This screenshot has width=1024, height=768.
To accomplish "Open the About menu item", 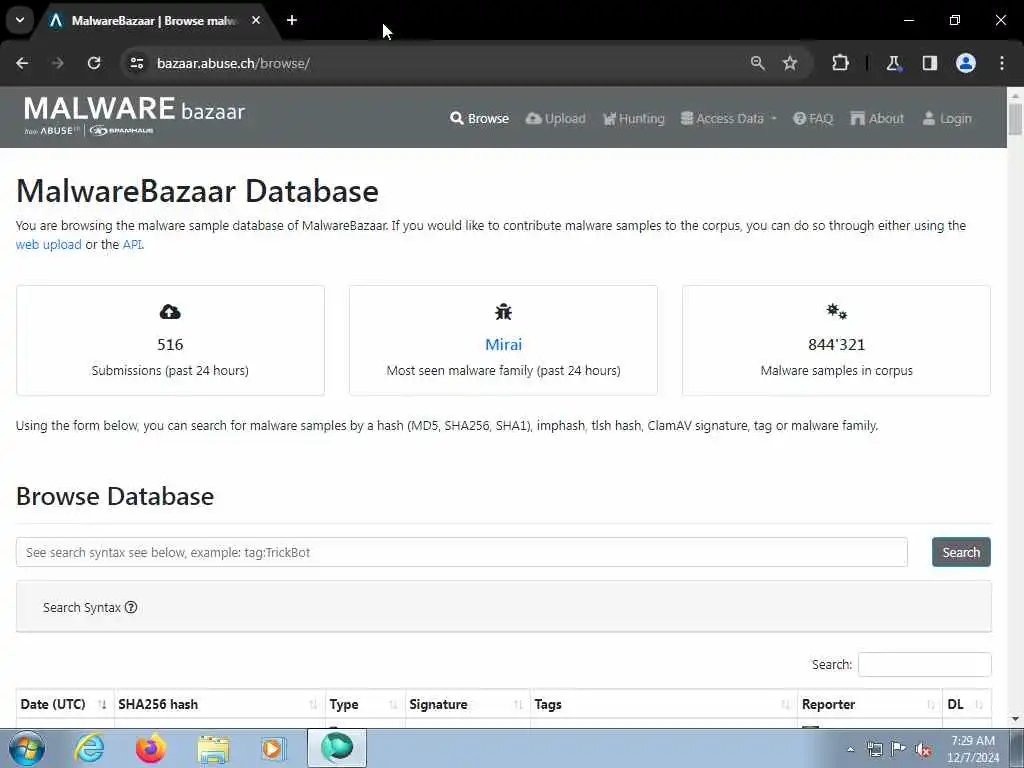I will tap(877, 118).
